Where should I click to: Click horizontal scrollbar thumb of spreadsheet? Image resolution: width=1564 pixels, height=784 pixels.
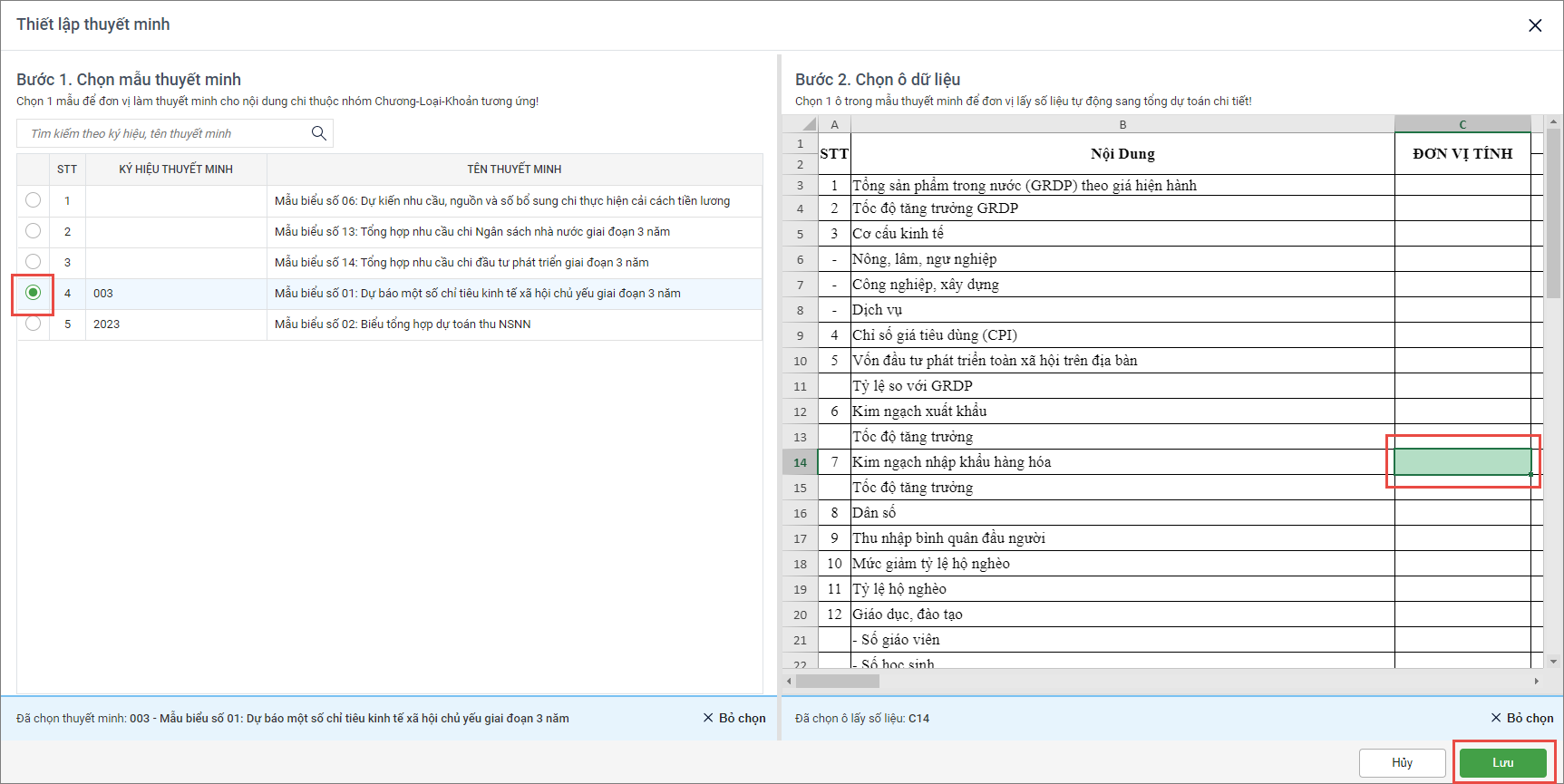click(x=836, y=681)
